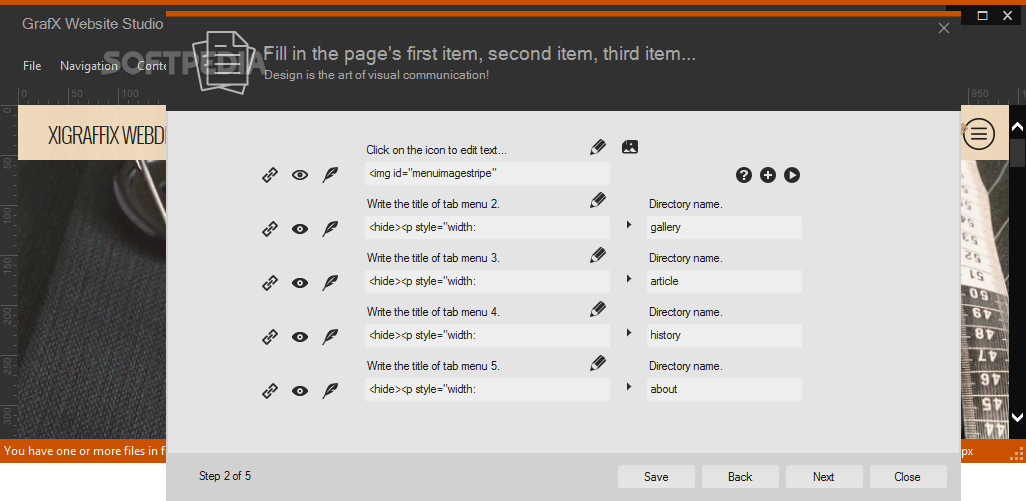Toggle eye icon for tab menu 4 row
This screenshot has width=1026, height=501.
300,337
